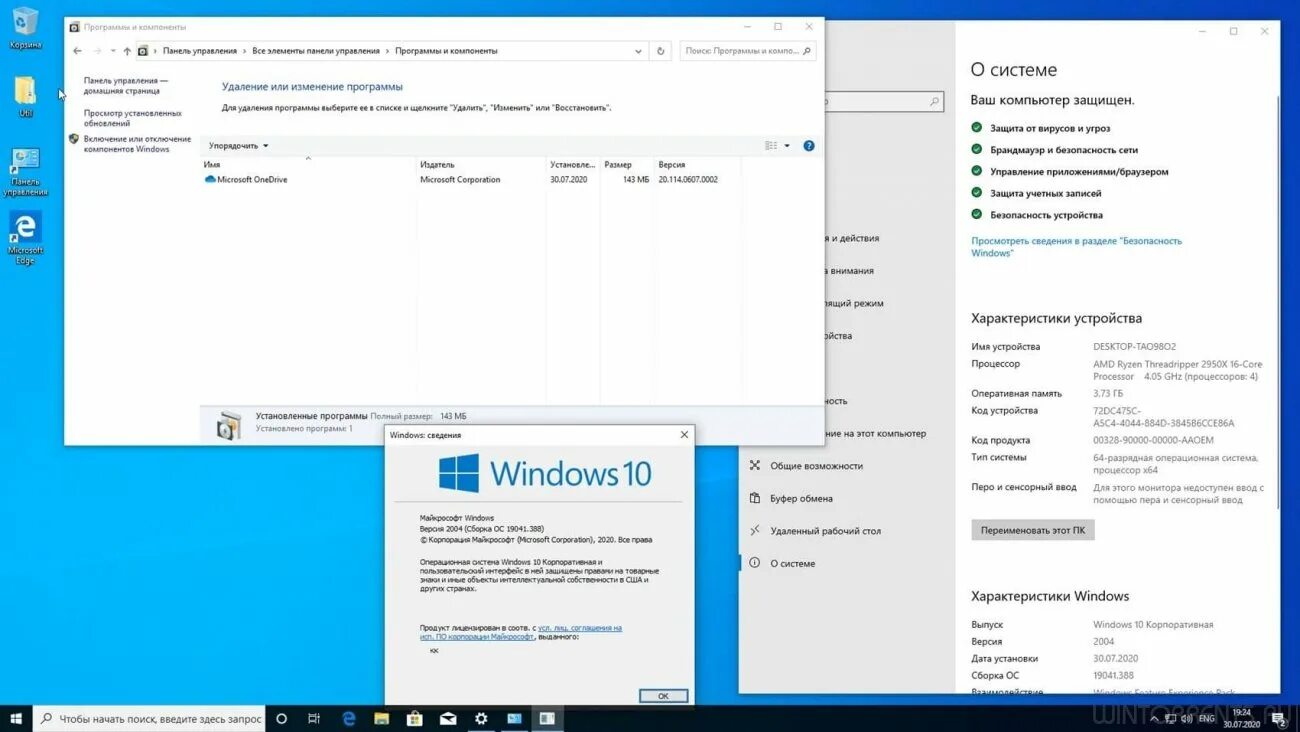Viewport: 1300px width, 732px height.
Task: Open Windows Security details link
Action: 1076,247
